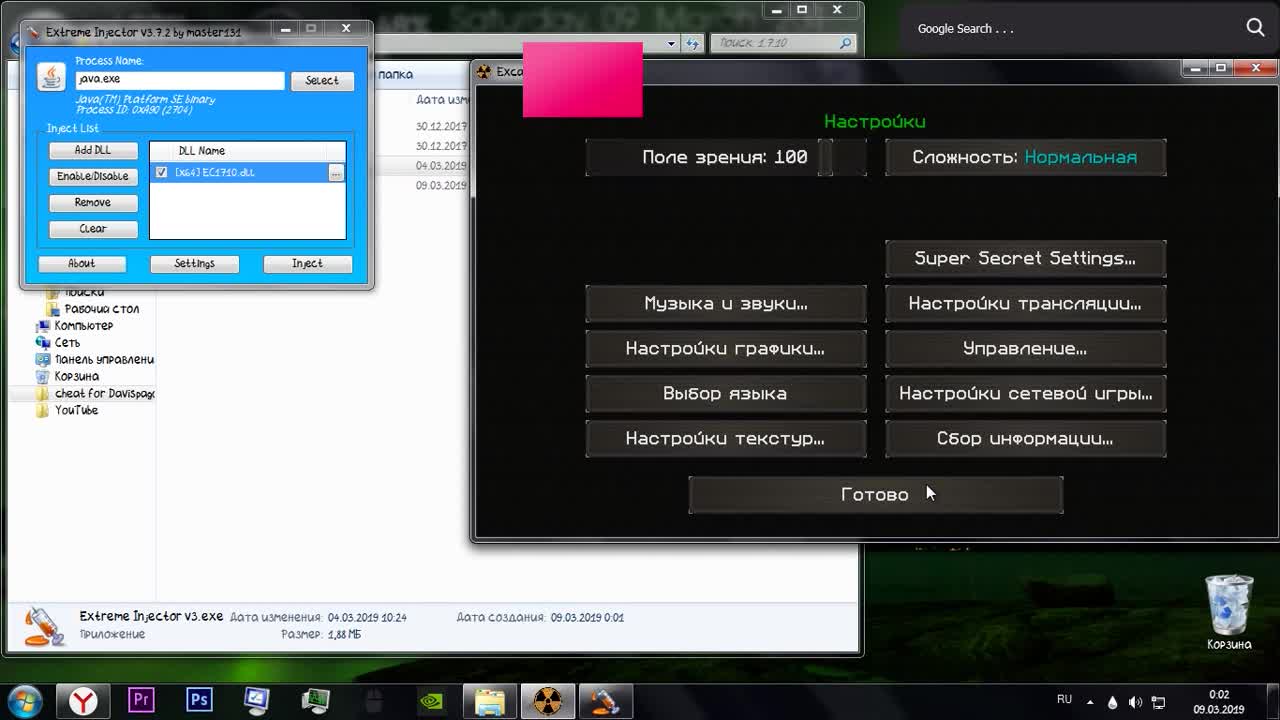
Task: Click the Explorer search magnifier icon
Action: pyautogui.click(x=846, y=43)
